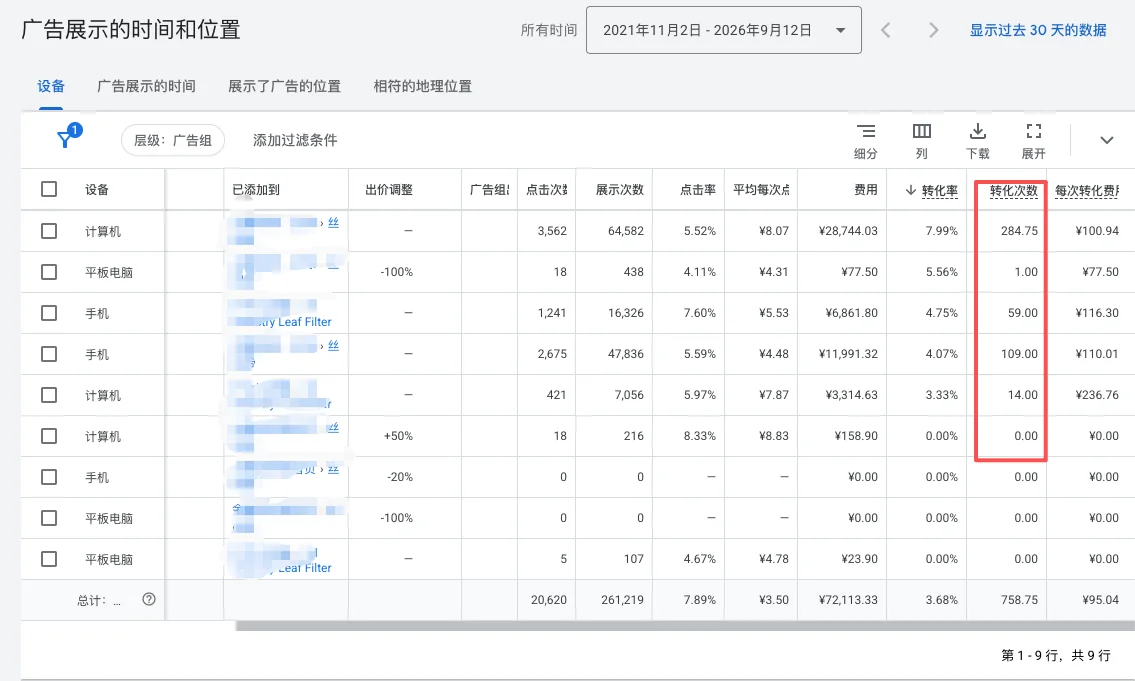
Task: Switch to the 相符的地理位置 tab
Action: coord(423,86)
